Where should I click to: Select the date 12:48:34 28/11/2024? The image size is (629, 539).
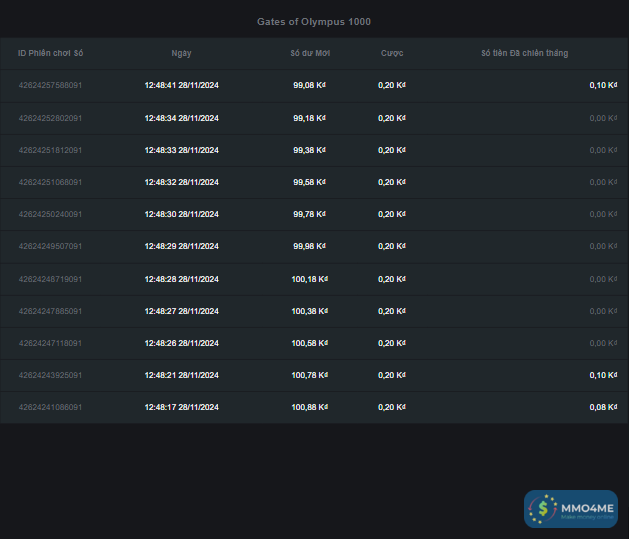[182, 118]
